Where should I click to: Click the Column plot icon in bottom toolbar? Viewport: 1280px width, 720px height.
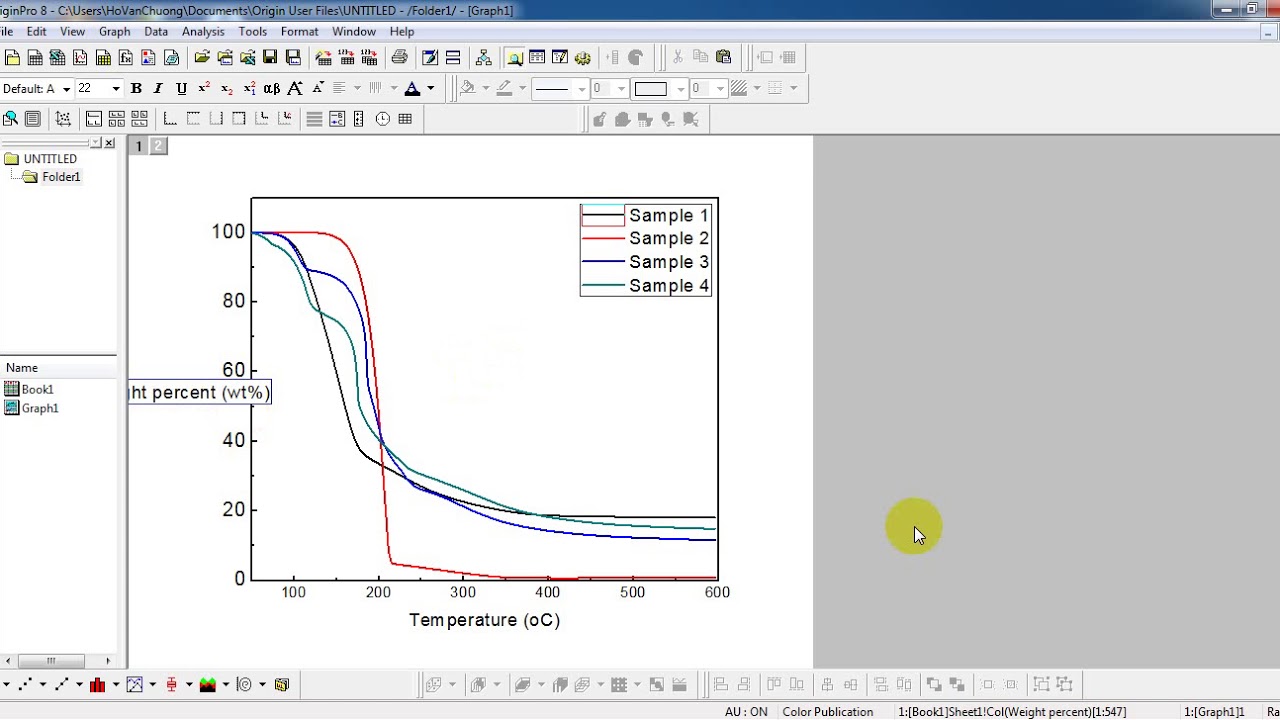[x=98, y=685]
